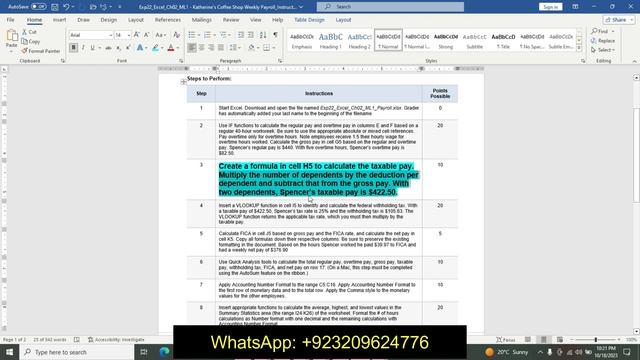This screenshot has height=360, width=640.
Task: Toggle italic formatting
Action: point(83,48)
